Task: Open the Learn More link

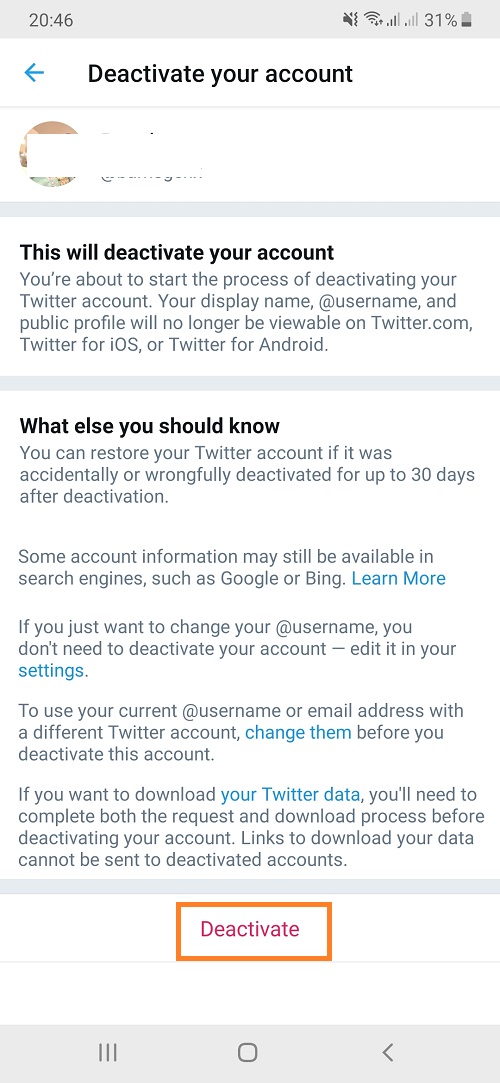Action: tap(398, 578)
